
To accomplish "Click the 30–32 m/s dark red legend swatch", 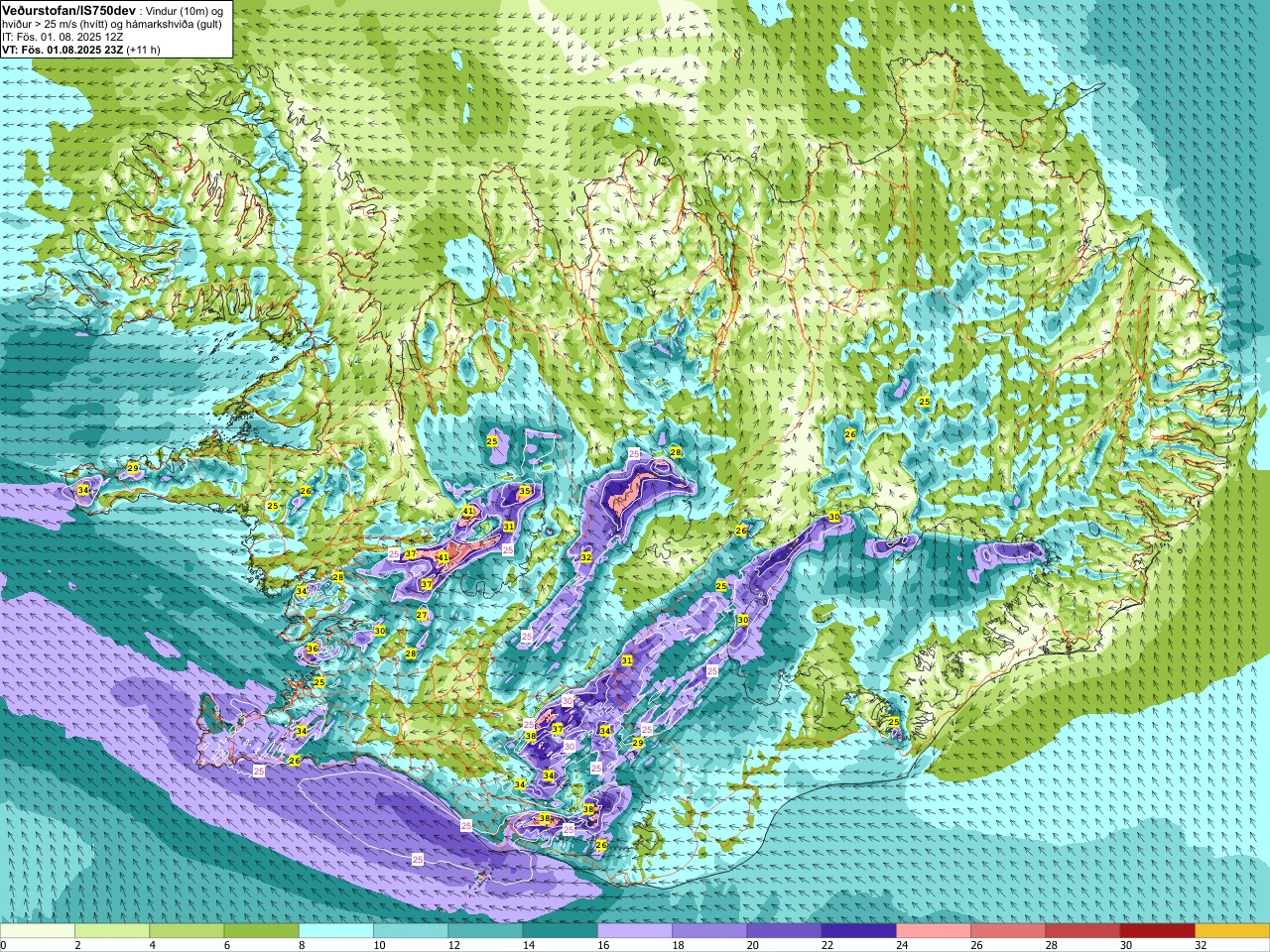I will (x=1157, y=931).
